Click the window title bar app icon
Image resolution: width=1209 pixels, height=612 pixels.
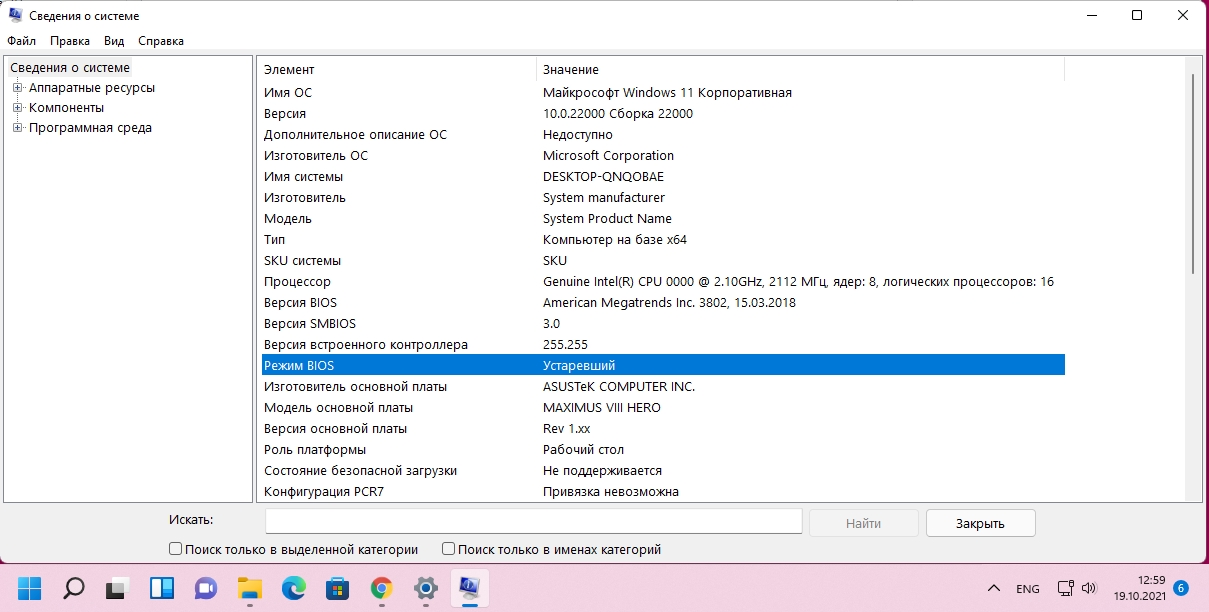(x=16, y=15)
